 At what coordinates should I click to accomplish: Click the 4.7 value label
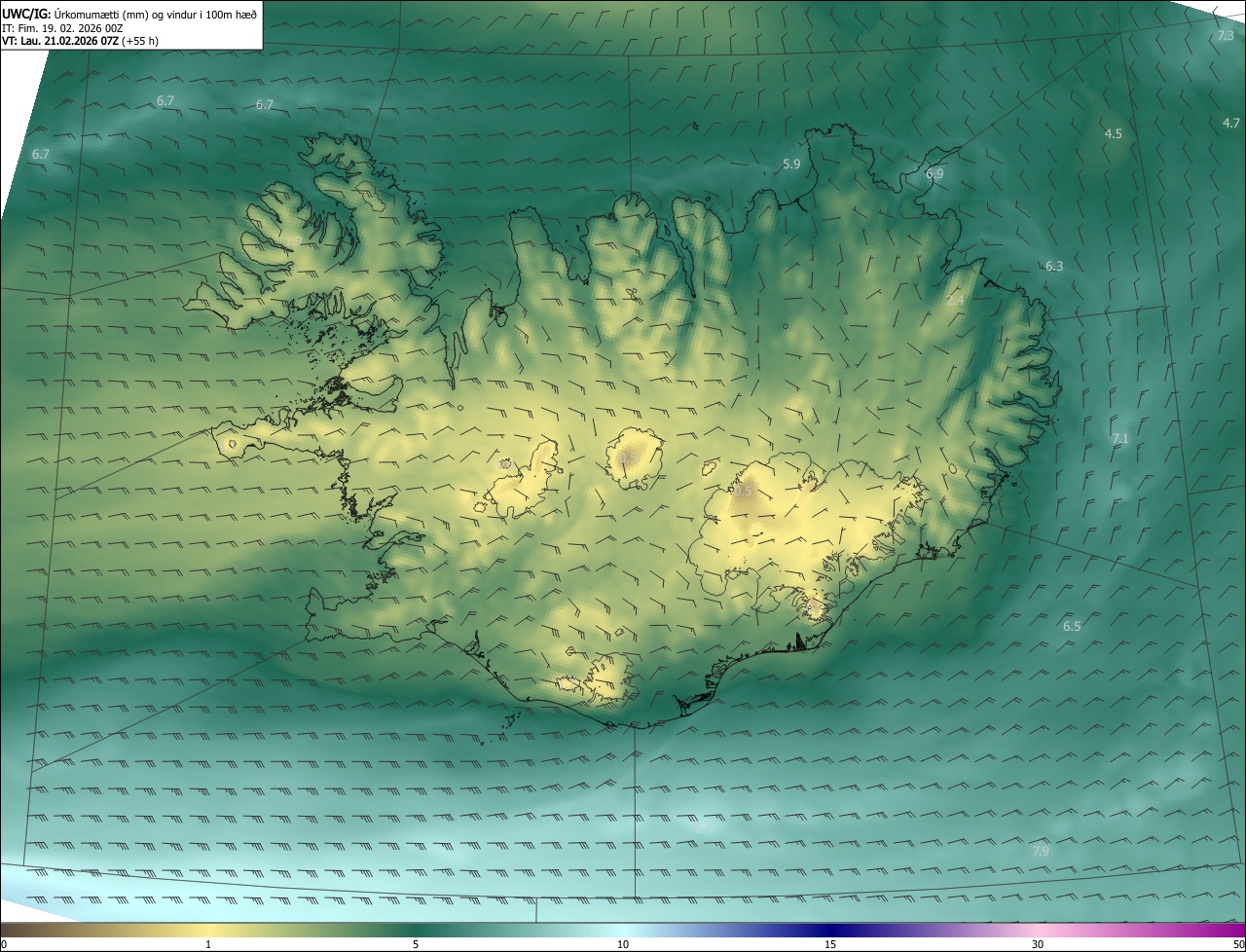(1231, 123)
